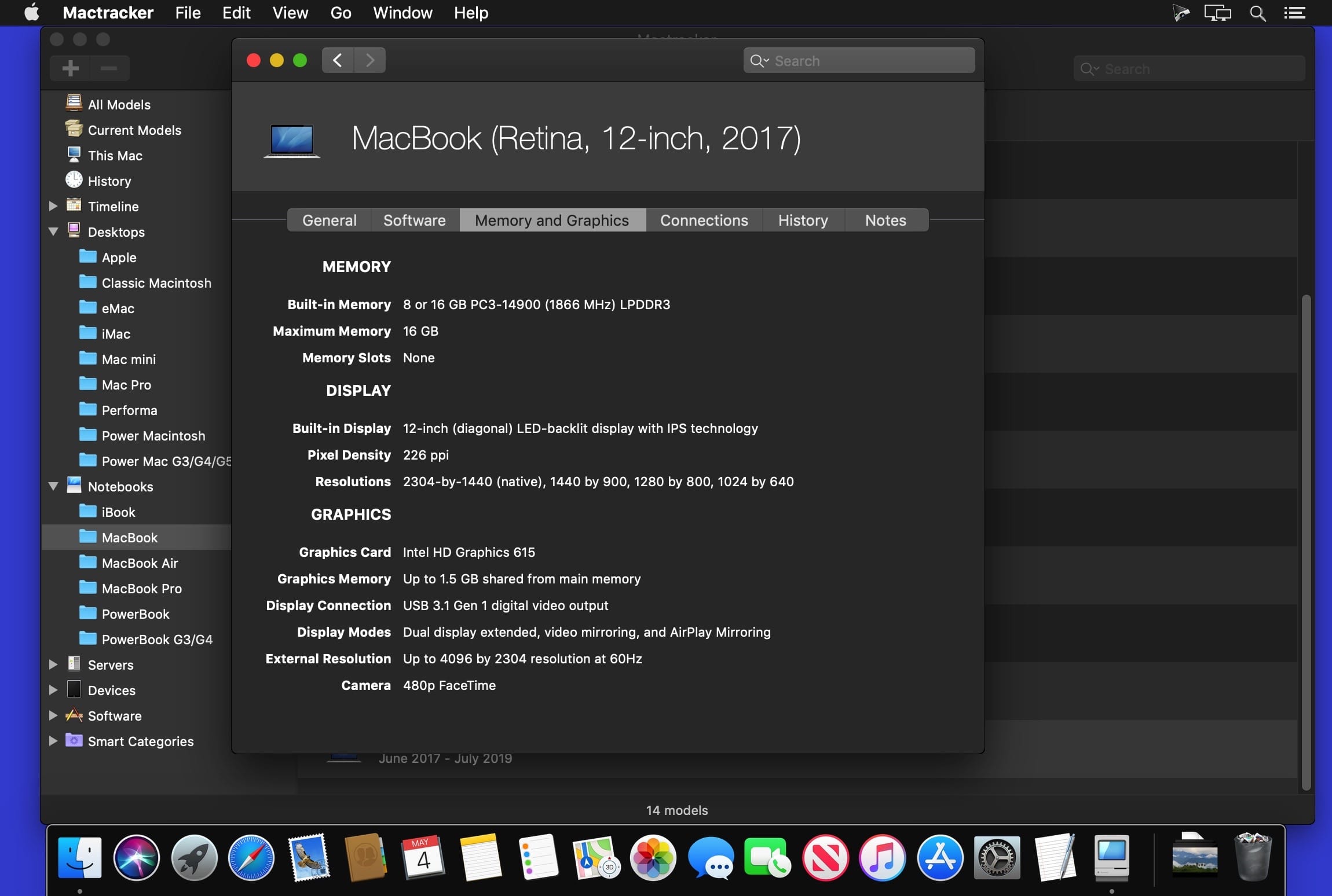
Task: Click the main window vertical scrollbar
Action: coord(1305,542)
